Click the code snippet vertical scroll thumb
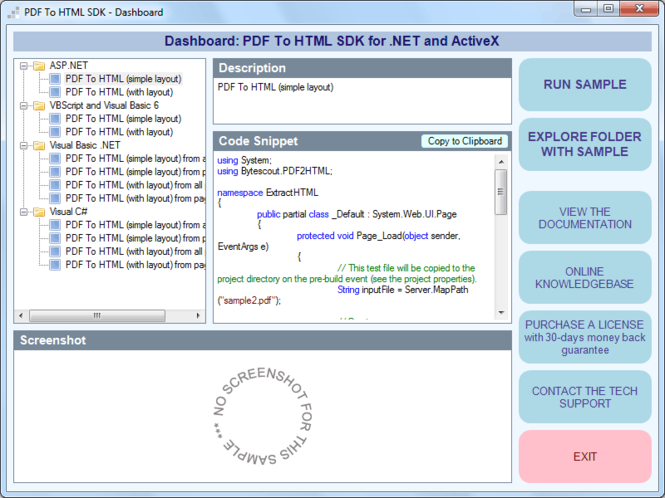 coord(501,192)
